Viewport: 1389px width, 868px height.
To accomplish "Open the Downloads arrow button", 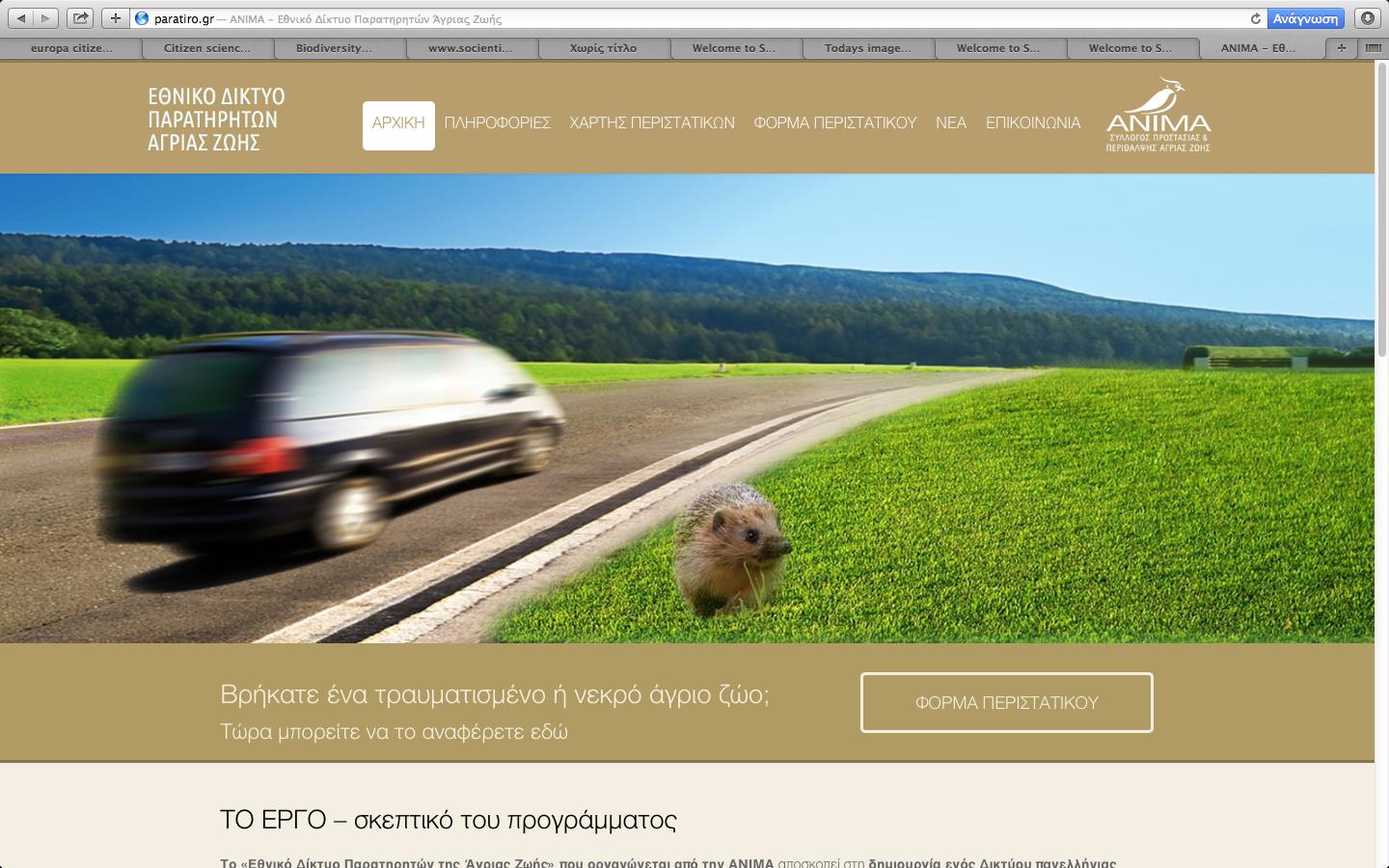I will (x=1368, y=18).
